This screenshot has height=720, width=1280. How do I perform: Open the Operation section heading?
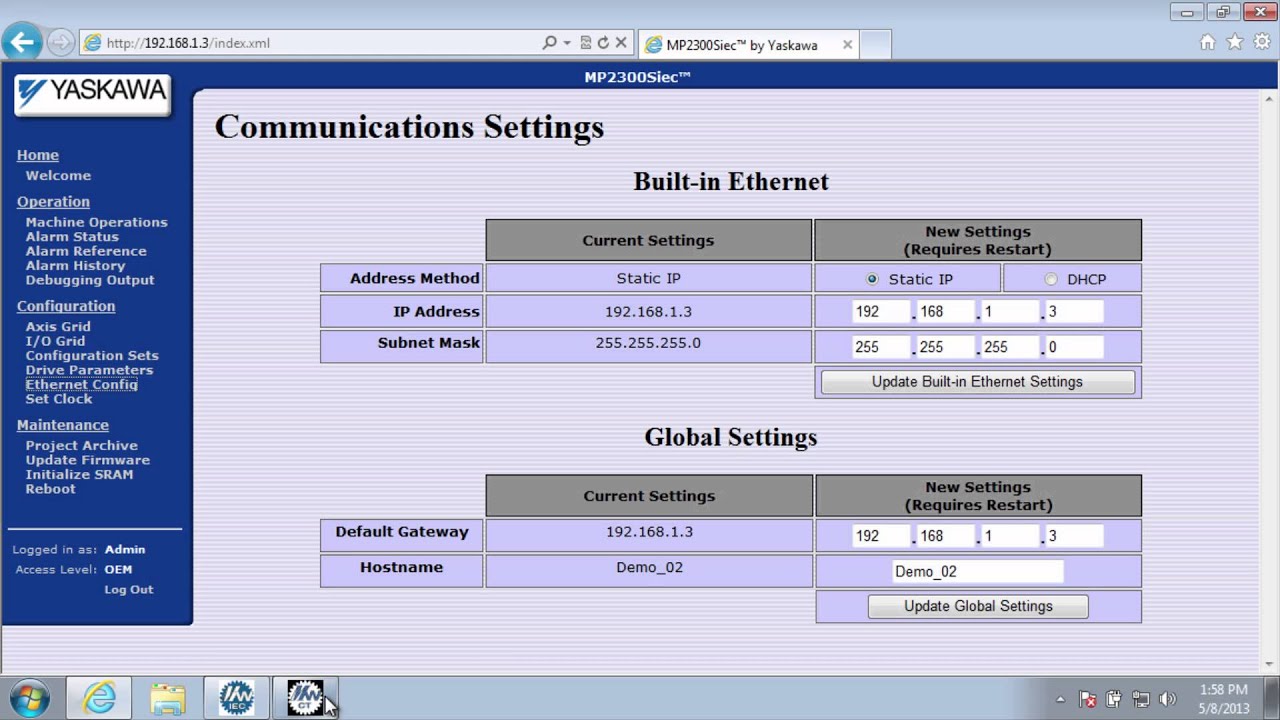point(53,201)
